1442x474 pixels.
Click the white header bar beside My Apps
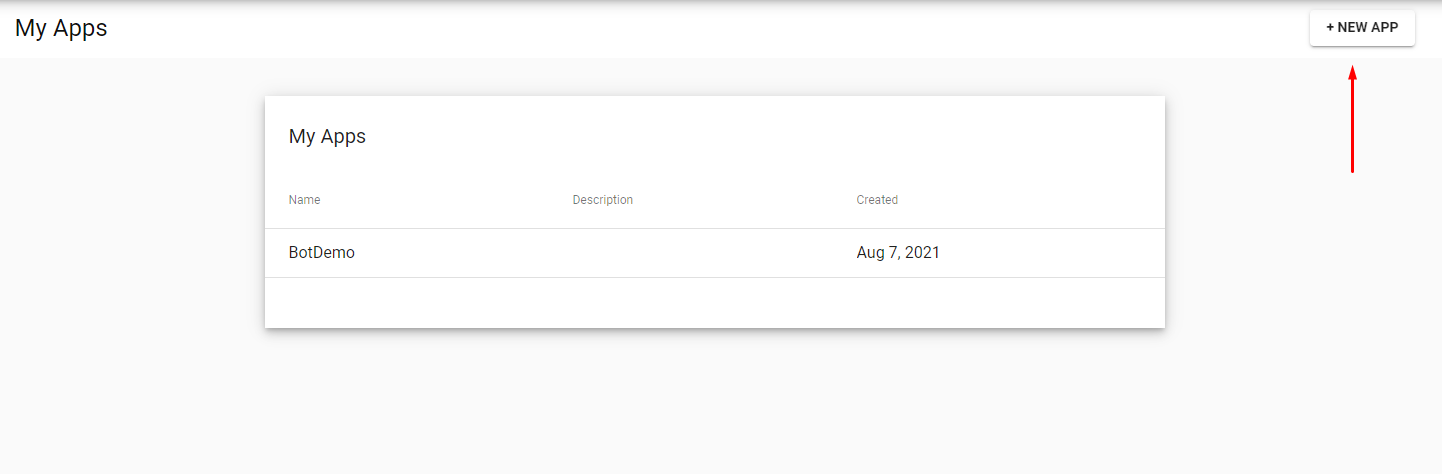click(700, 28)
